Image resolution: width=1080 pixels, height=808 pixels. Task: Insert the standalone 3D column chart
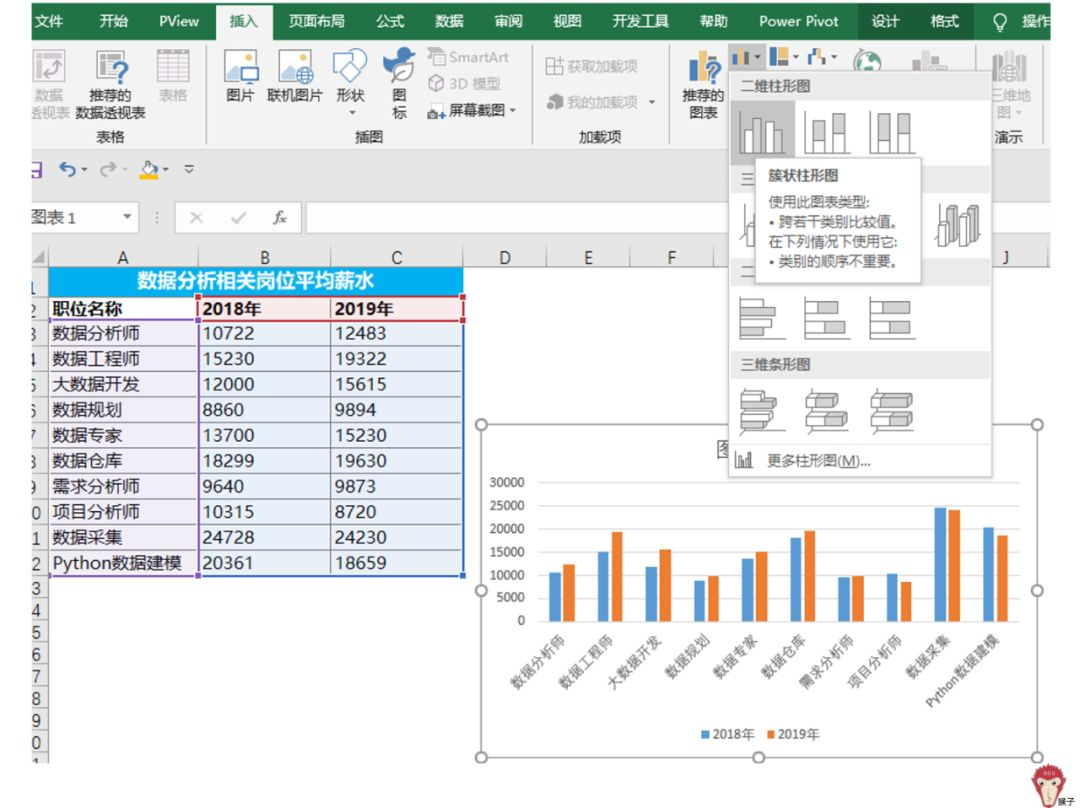pyautogui.click(x=957, y=224)
